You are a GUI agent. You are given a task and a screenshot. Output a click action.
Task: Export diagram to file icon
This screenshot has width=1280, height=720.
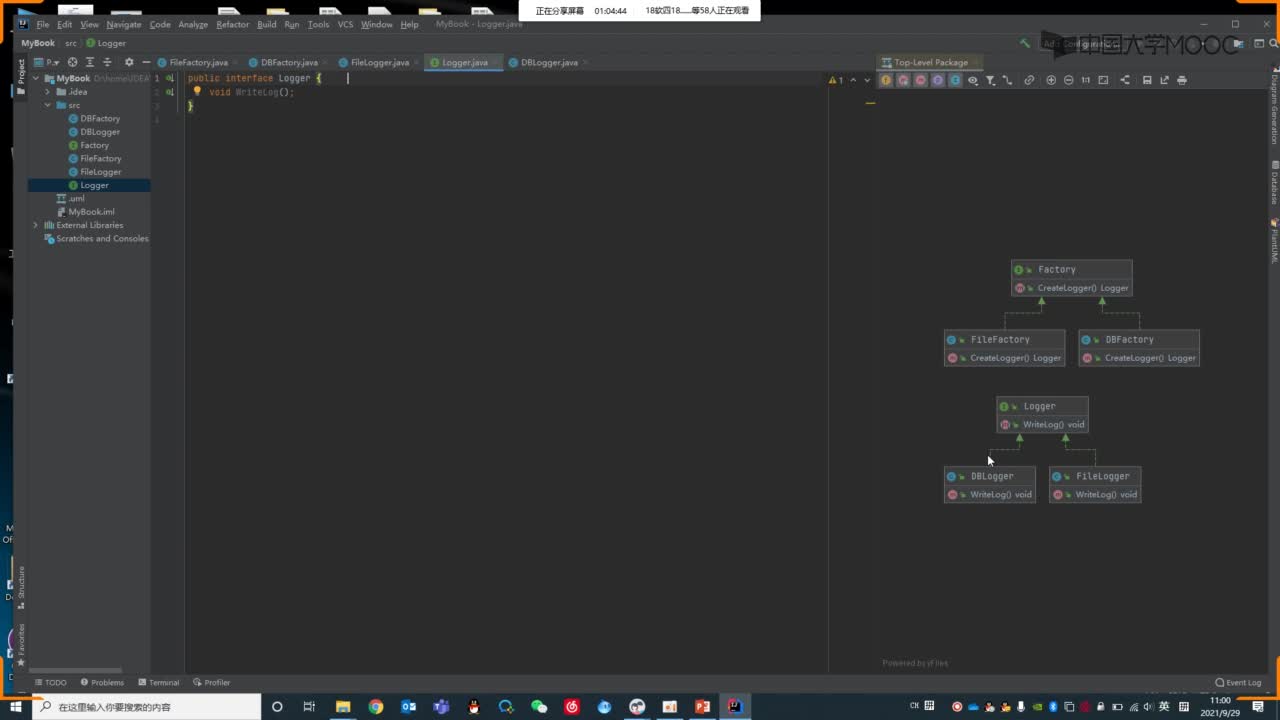(1164, 80)
